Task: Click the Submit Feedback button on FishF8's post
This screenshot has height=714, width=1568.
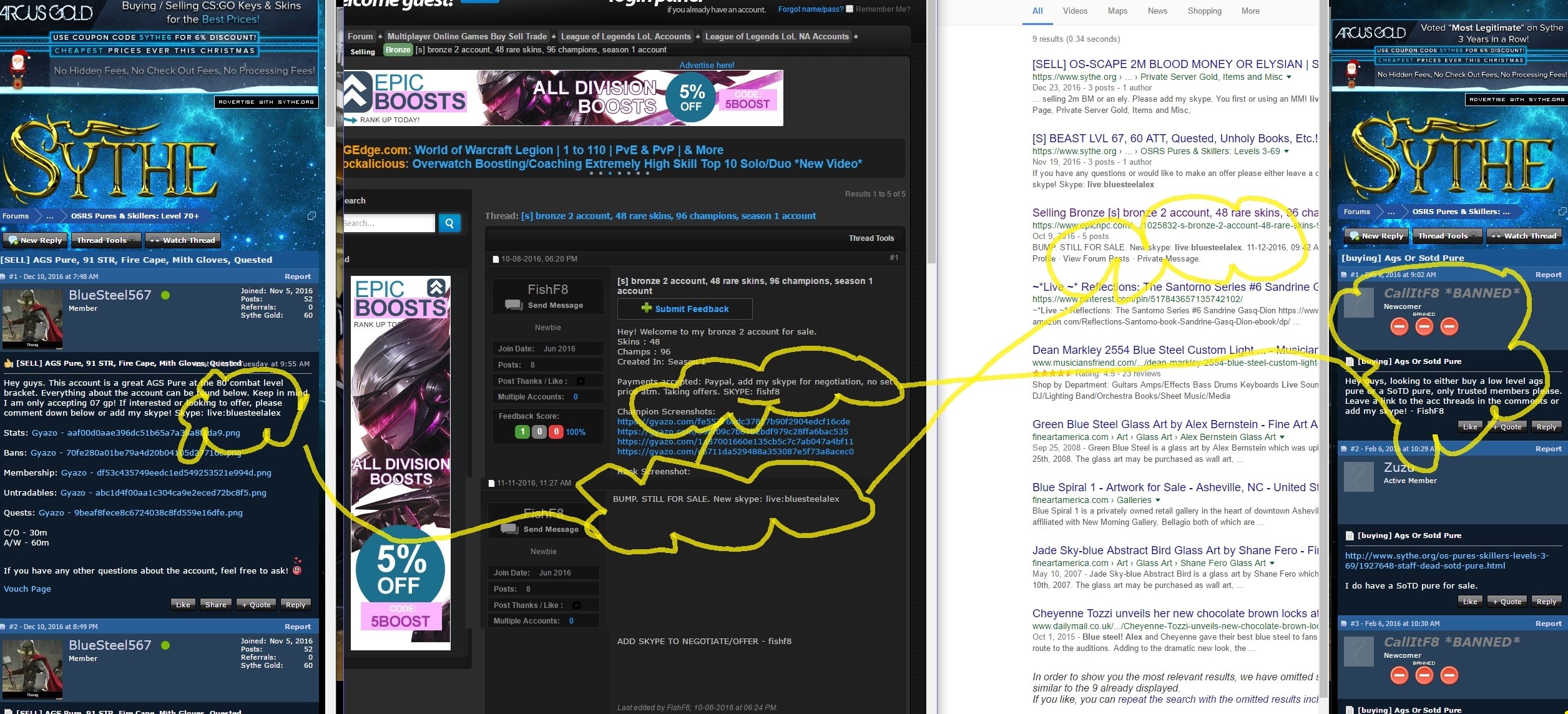Action: click(685, 309)
